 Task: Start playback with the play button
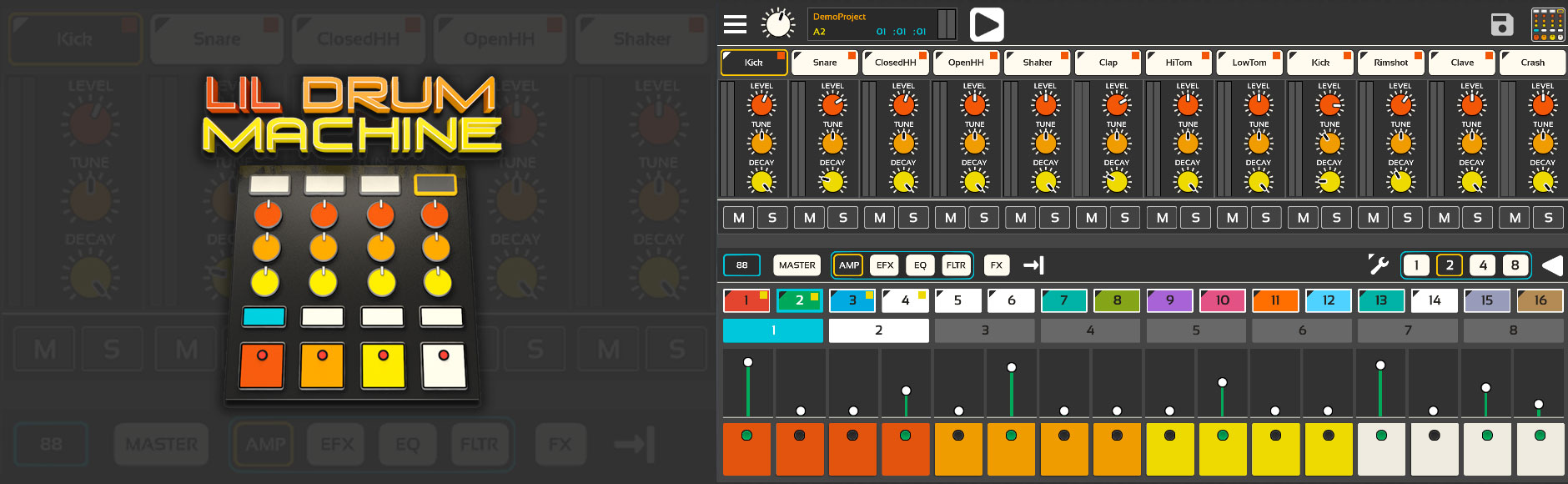pos(987,24)
